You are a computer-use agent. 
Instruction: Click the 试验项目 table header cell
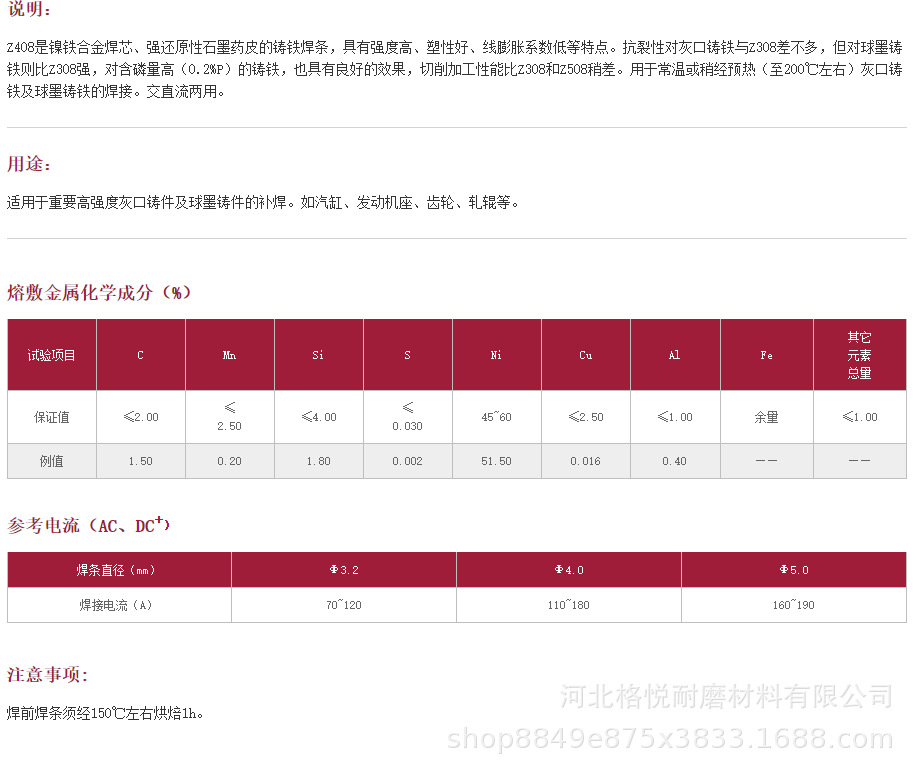[51, 354]
